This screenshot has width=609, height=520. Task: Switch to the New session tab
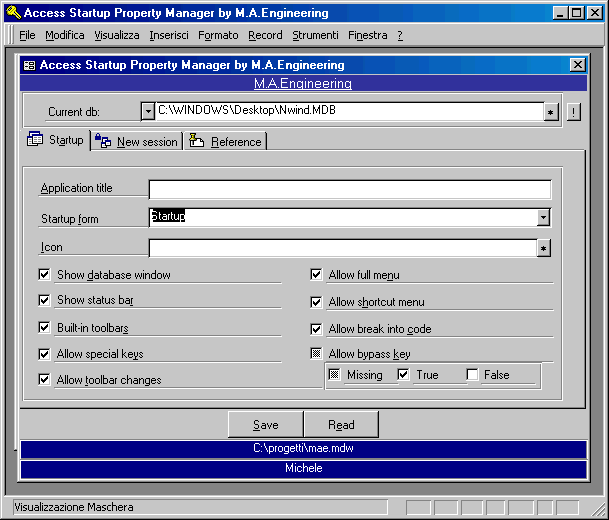(x=137, y=142)
